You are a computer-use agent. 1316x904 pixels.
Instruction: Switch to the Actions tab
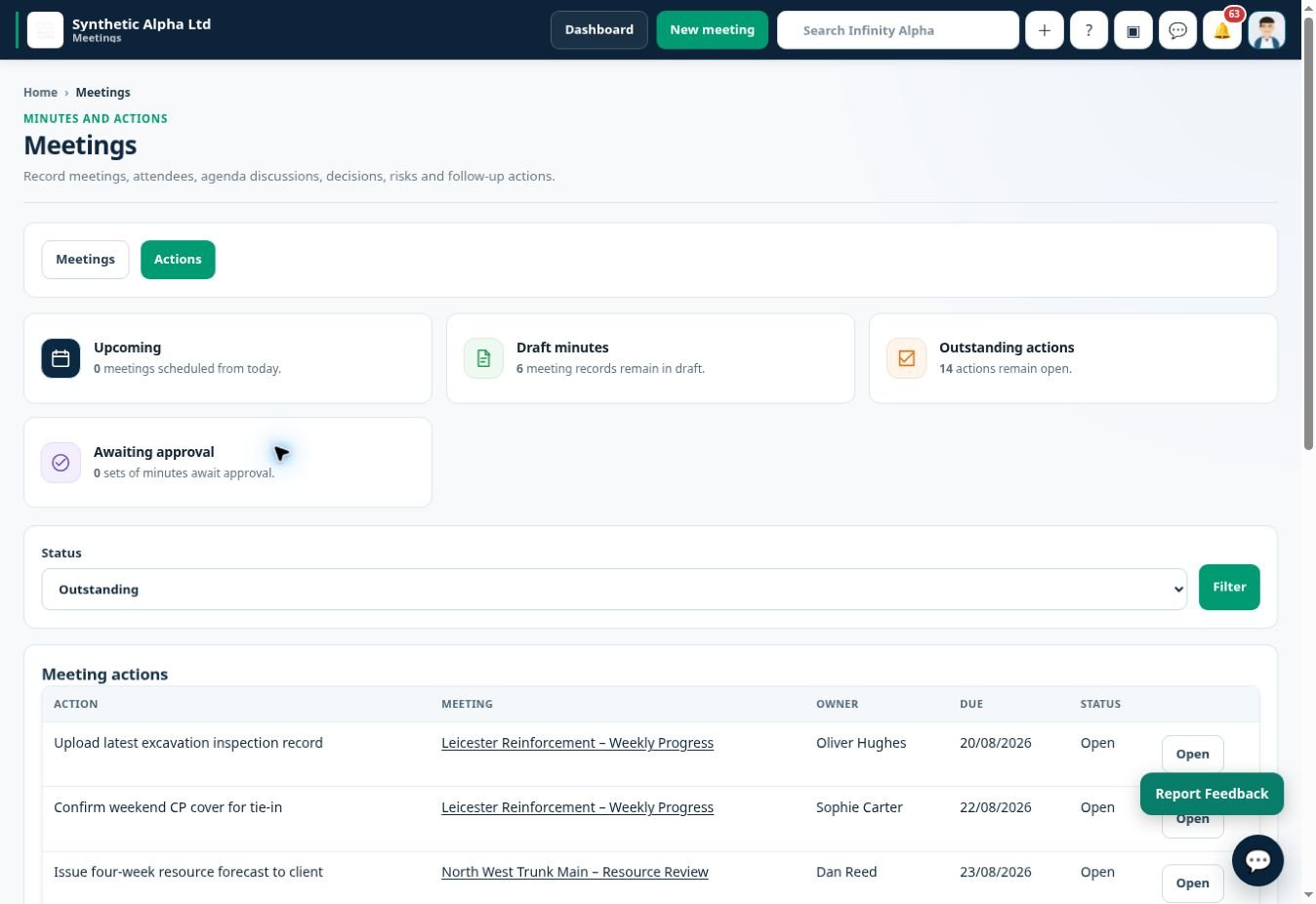point(178,260)
